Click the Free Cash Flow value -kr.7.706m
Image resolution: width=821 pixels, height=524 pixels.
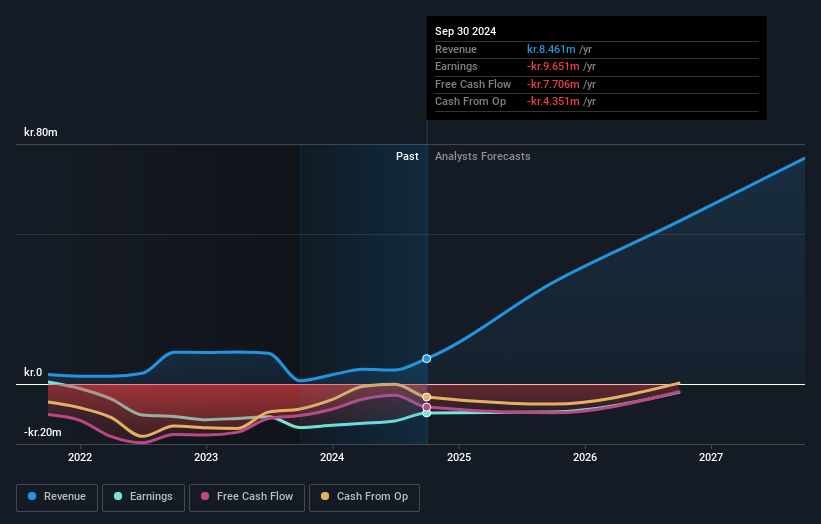coord(553,84)
